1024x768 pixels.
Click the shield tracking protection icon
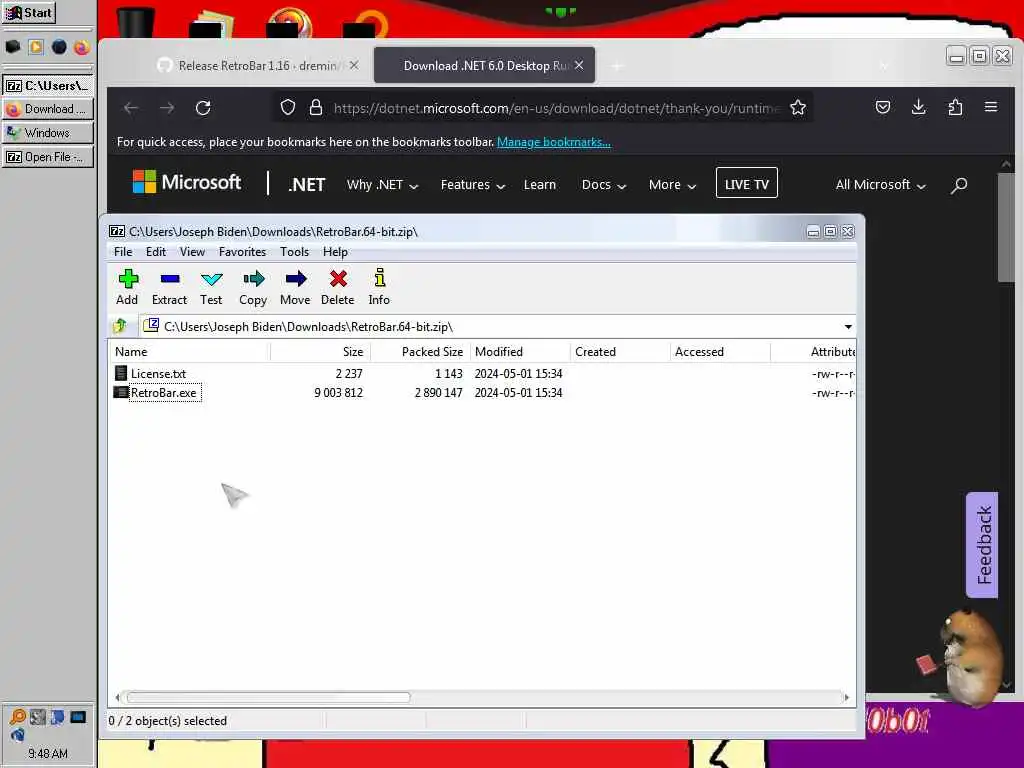[288, 108]
